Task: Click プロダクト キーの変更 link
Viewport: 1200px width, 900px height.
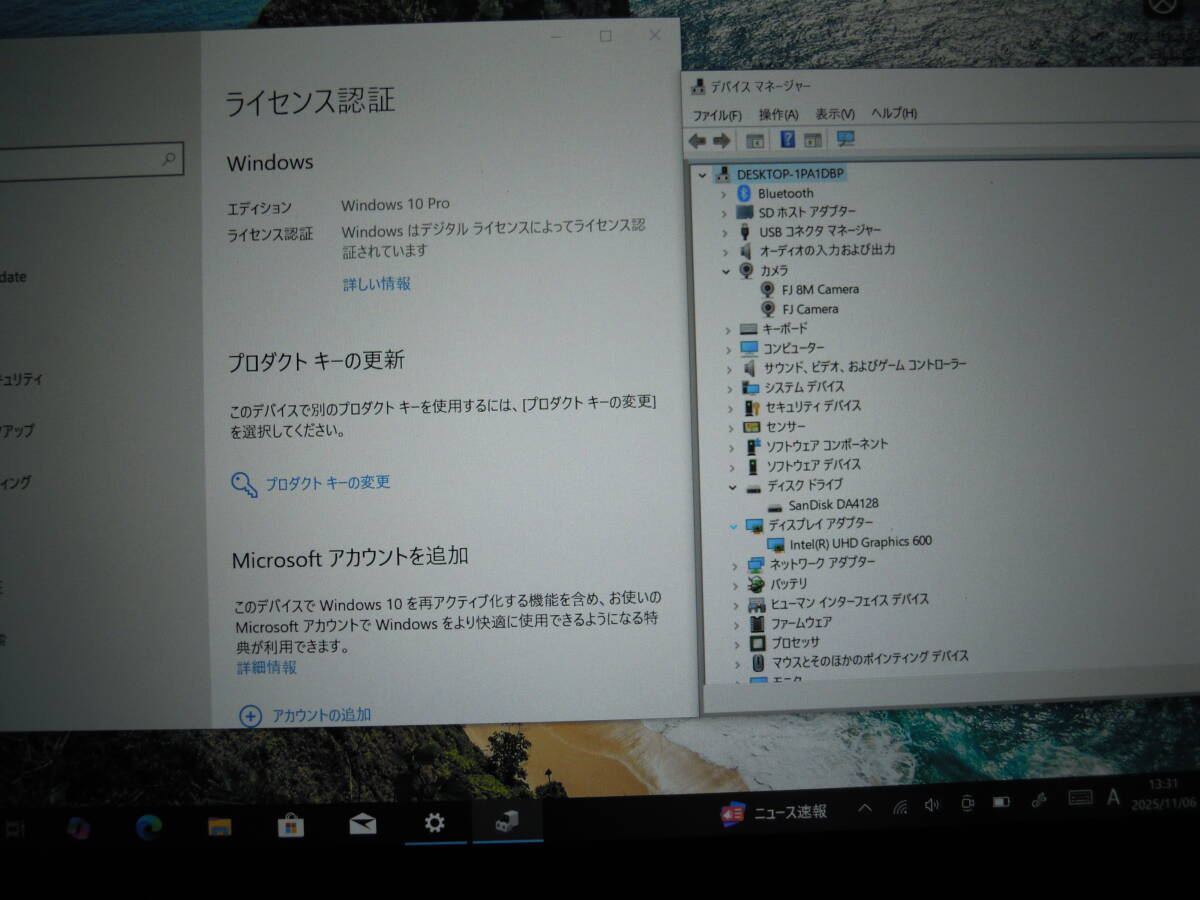Action: tap(328, 483)
